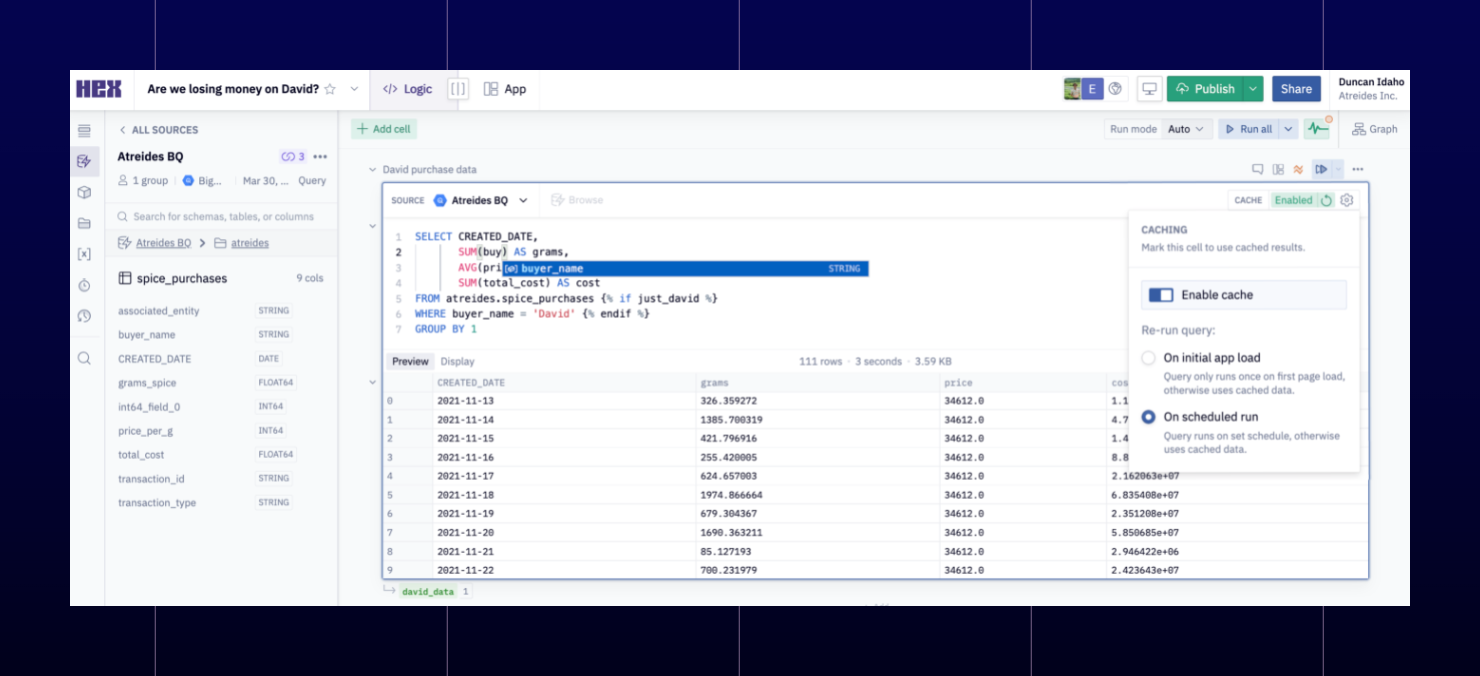The width and height of the screenshot is (1480, 676).
Task: Toggle the Enable cache switch
Action: (x=1161, y=295)
